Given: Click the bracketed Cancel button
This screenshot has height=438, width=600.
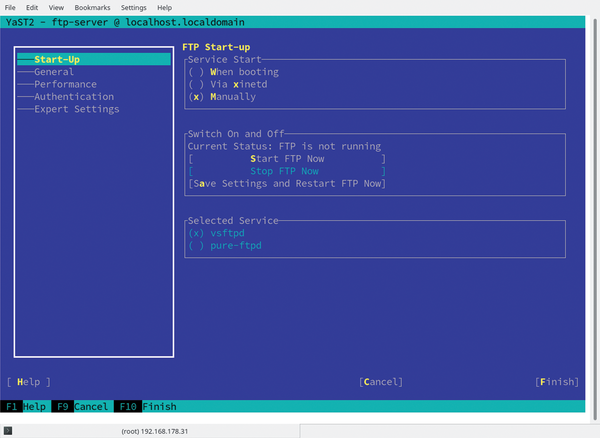Looking at the screenshot, I should (381, 382).
